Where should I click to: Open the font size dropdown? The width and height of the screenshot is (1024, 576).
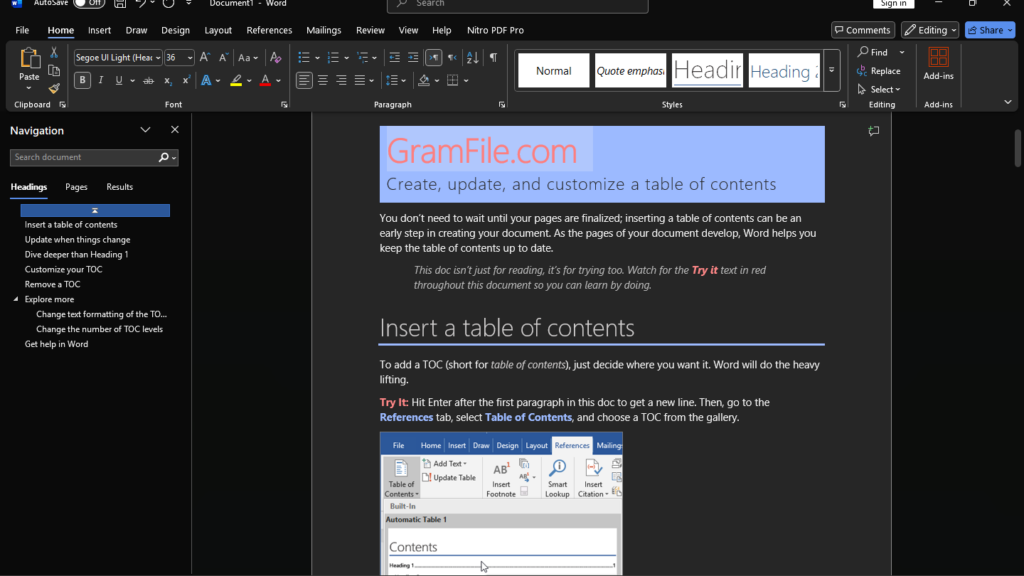point(190,57)
